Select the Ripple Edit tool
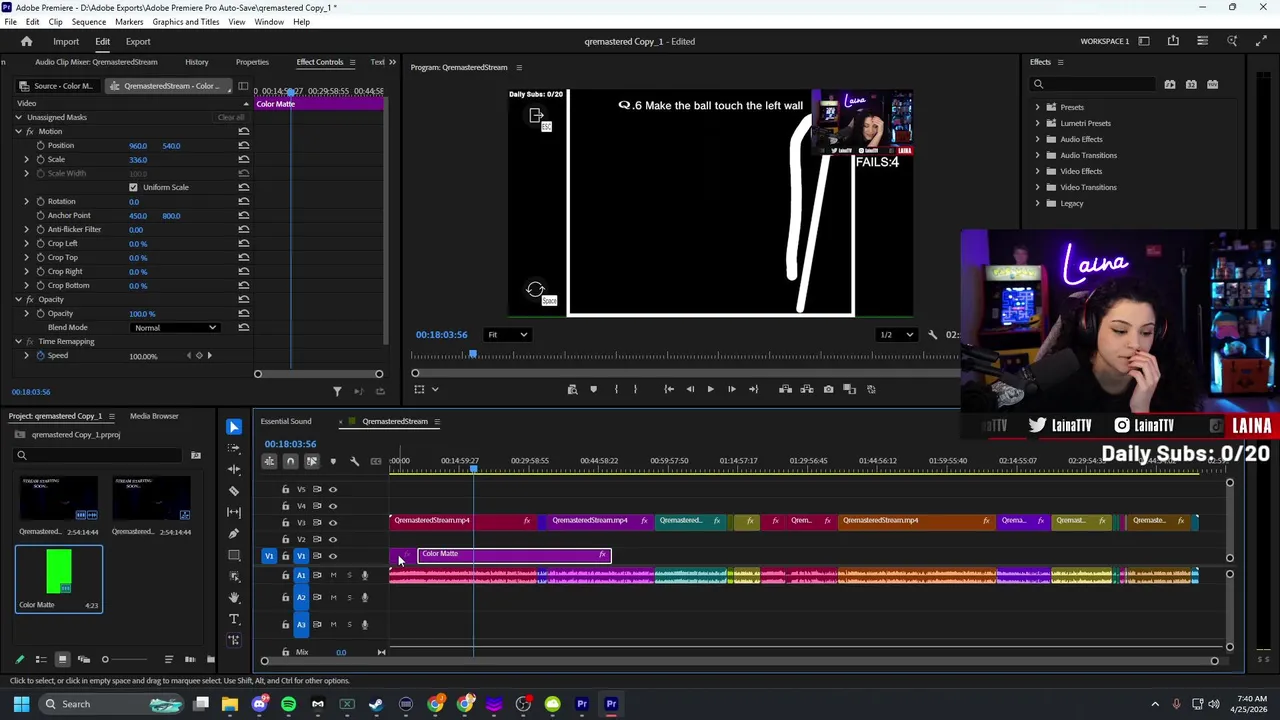This screenshot has width=1280, height=720. [x=234, y=469]
